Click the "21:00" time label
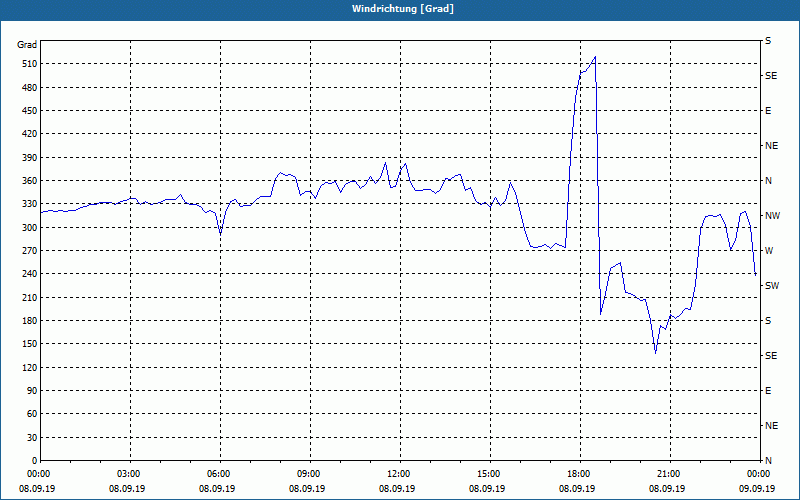Image resolution: width=800 pixels, height=500 pixels. click(x=668, y=474)
